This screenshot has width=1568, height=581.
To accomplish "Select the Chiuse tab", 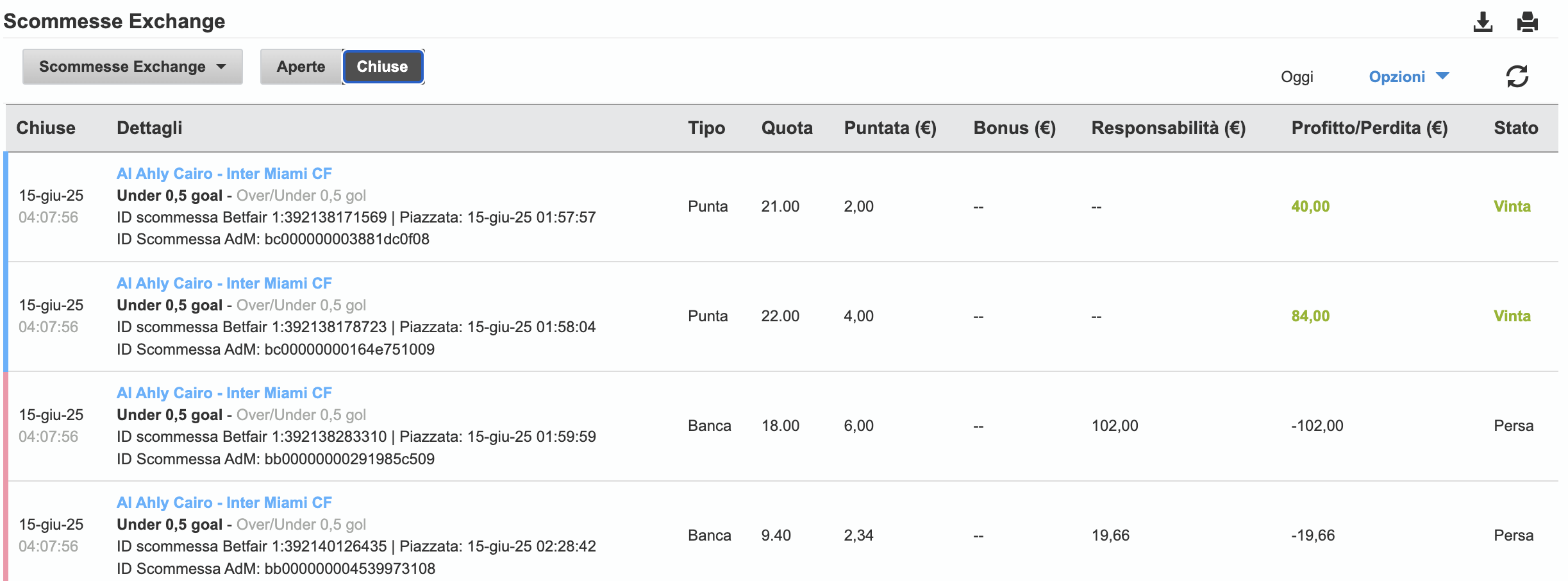I will [383, 67].
